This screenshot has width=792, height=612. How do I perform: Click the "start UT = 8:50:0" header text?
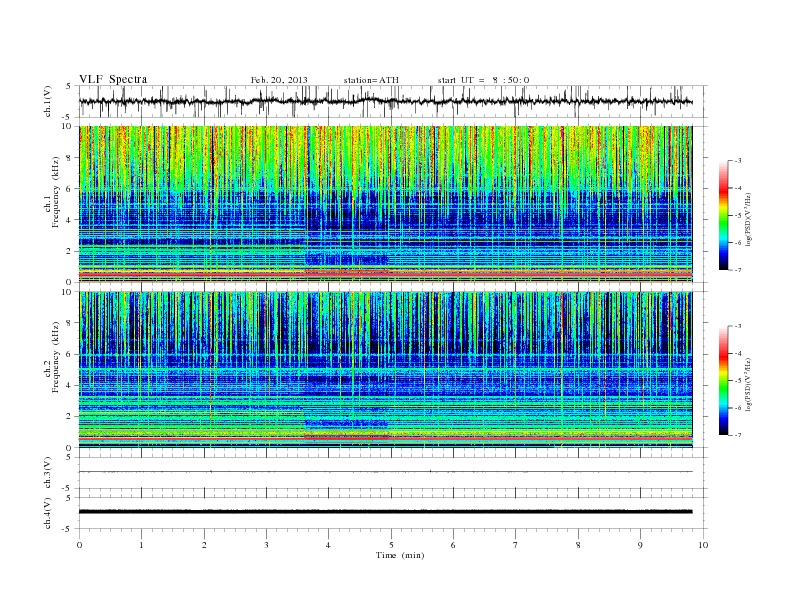pos(483,80)
